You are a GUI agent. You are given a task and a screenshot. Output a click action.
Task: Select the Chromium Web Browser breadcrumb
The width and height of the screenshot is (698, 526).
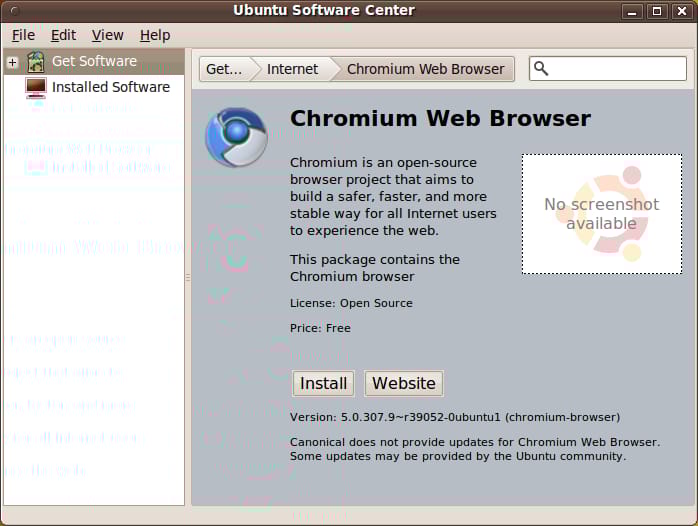[425, 69]
